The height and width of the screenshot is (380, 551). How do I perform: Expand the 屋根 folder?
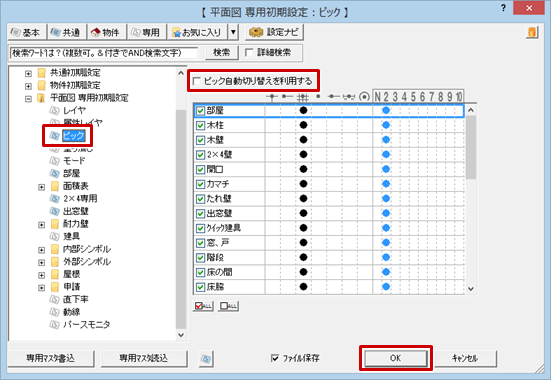[41, 275]
